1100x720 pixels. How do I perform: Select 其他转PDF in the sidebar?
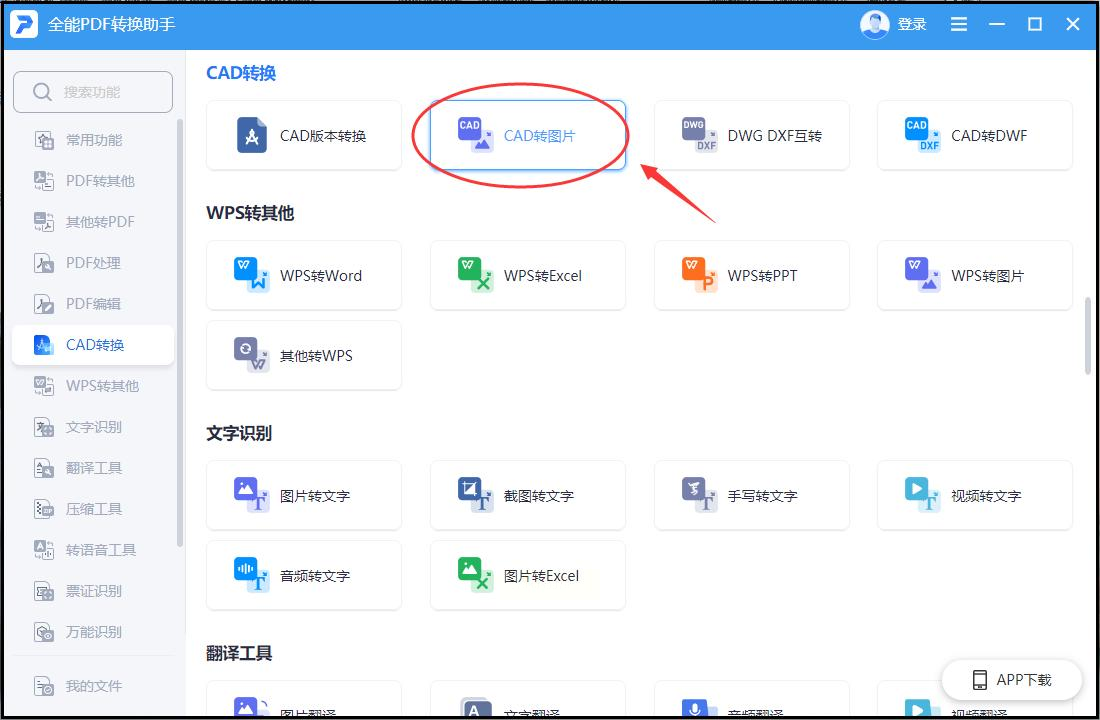coord(93,222)
